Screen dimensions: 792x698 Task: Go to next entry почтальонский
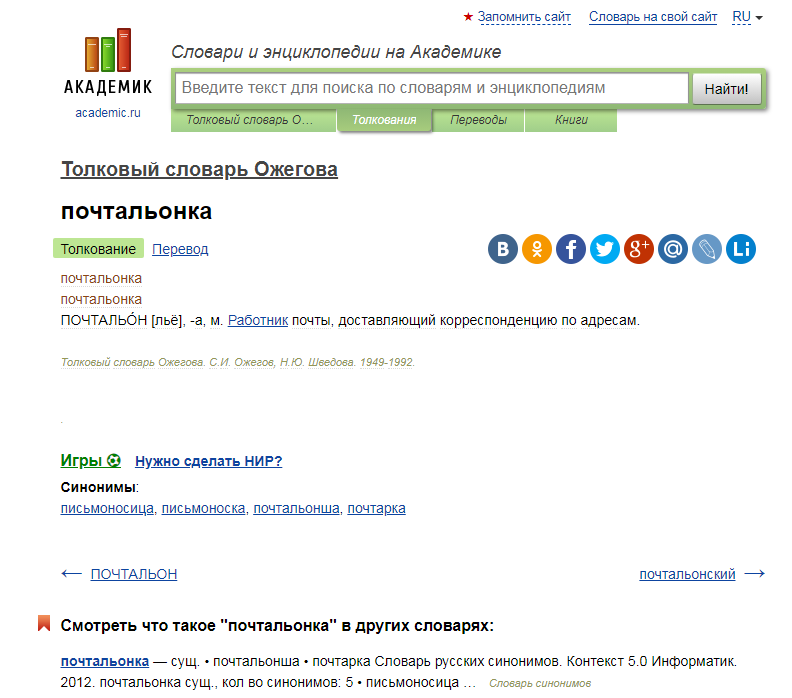click(x=687, y=574)
